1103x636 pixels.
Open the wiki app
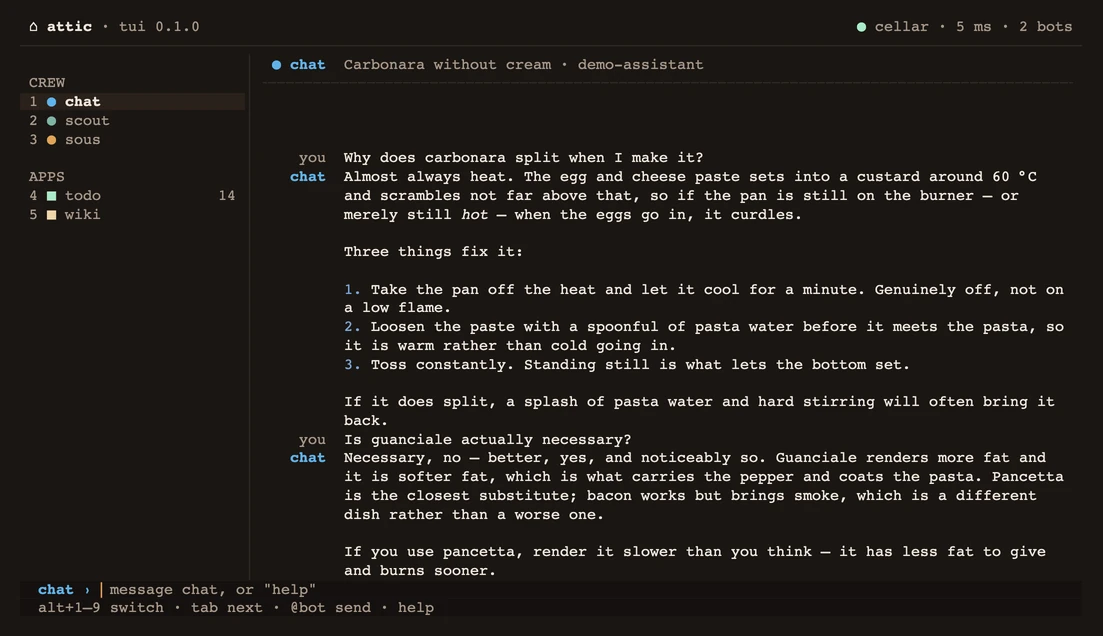tap(132, 215)
